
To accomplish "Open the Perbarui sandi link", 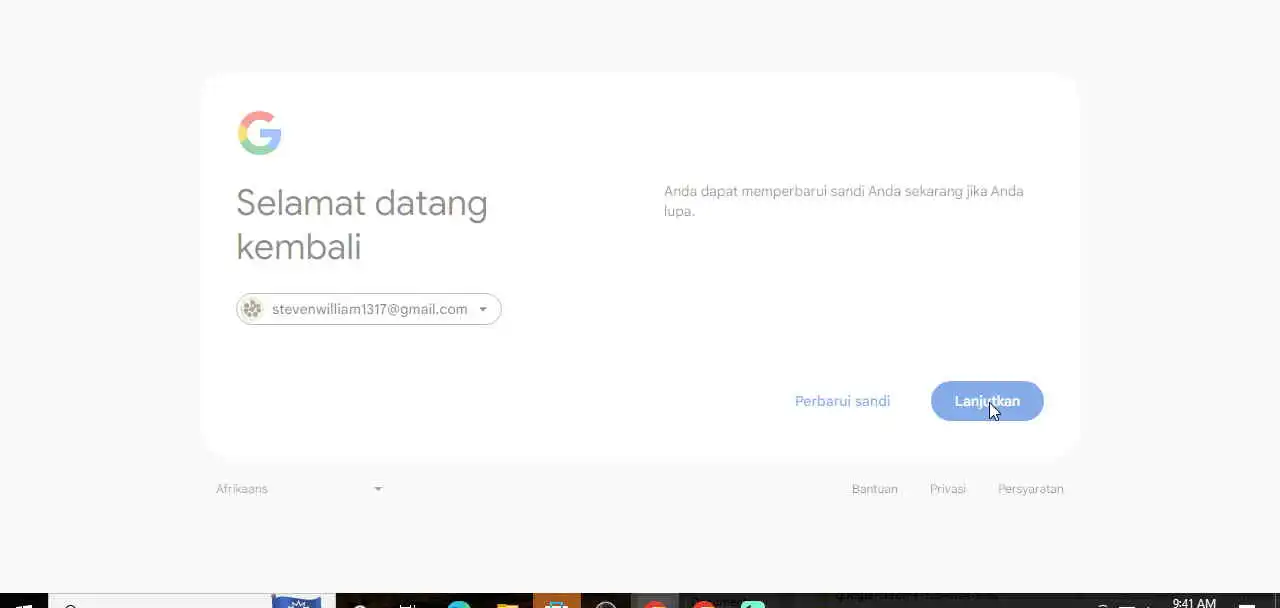I will coord(842,401).
